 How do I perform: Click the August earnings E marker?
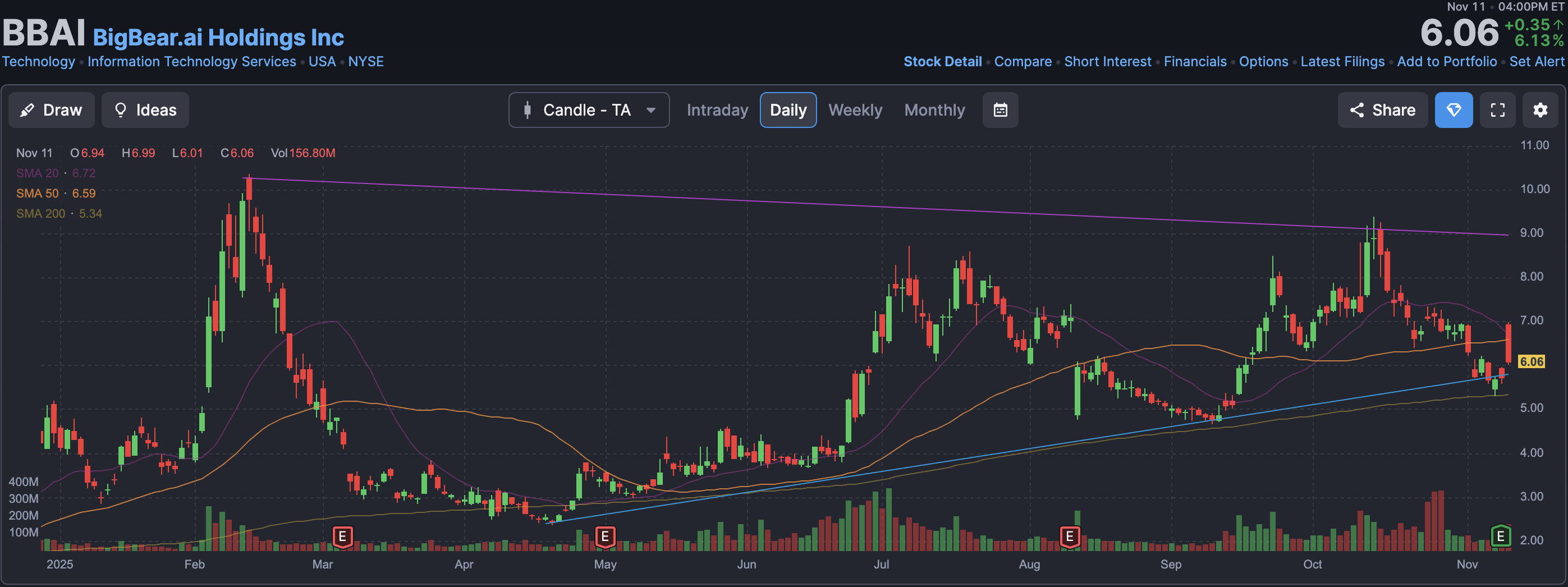pyautogui.click(x=1070, y=536)
